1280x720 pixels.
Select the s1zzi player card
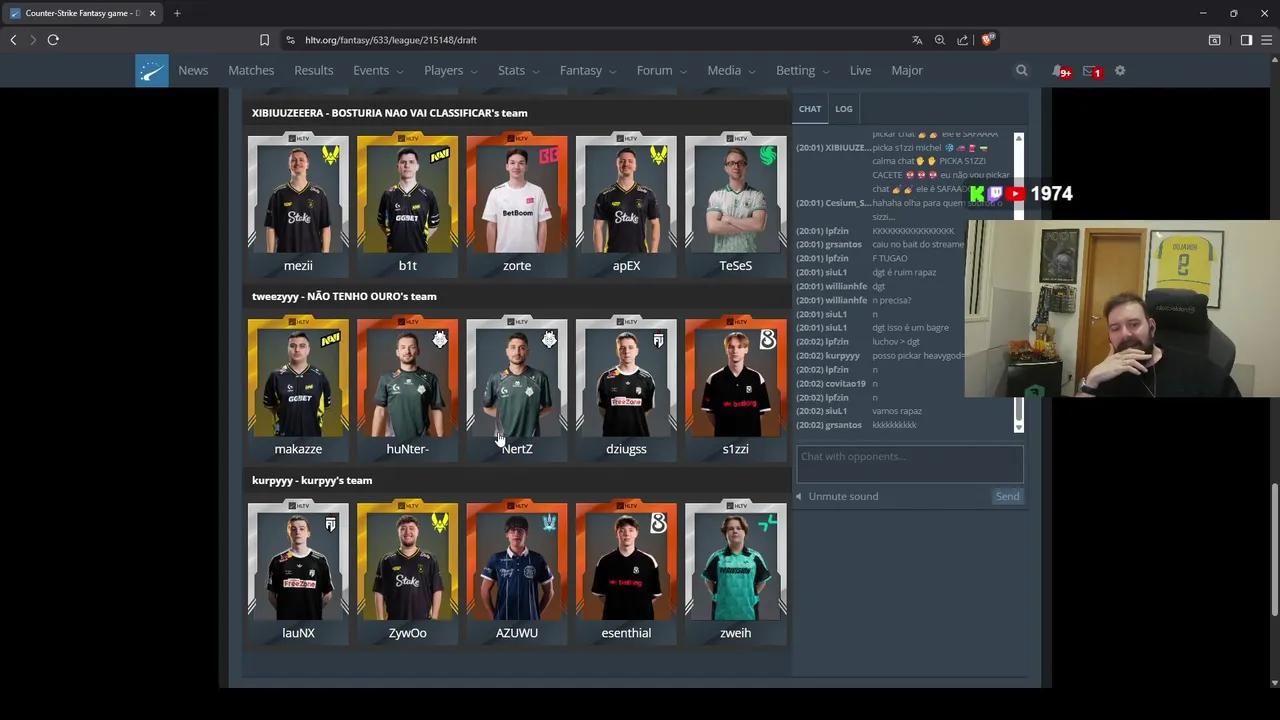pos(735,388)
